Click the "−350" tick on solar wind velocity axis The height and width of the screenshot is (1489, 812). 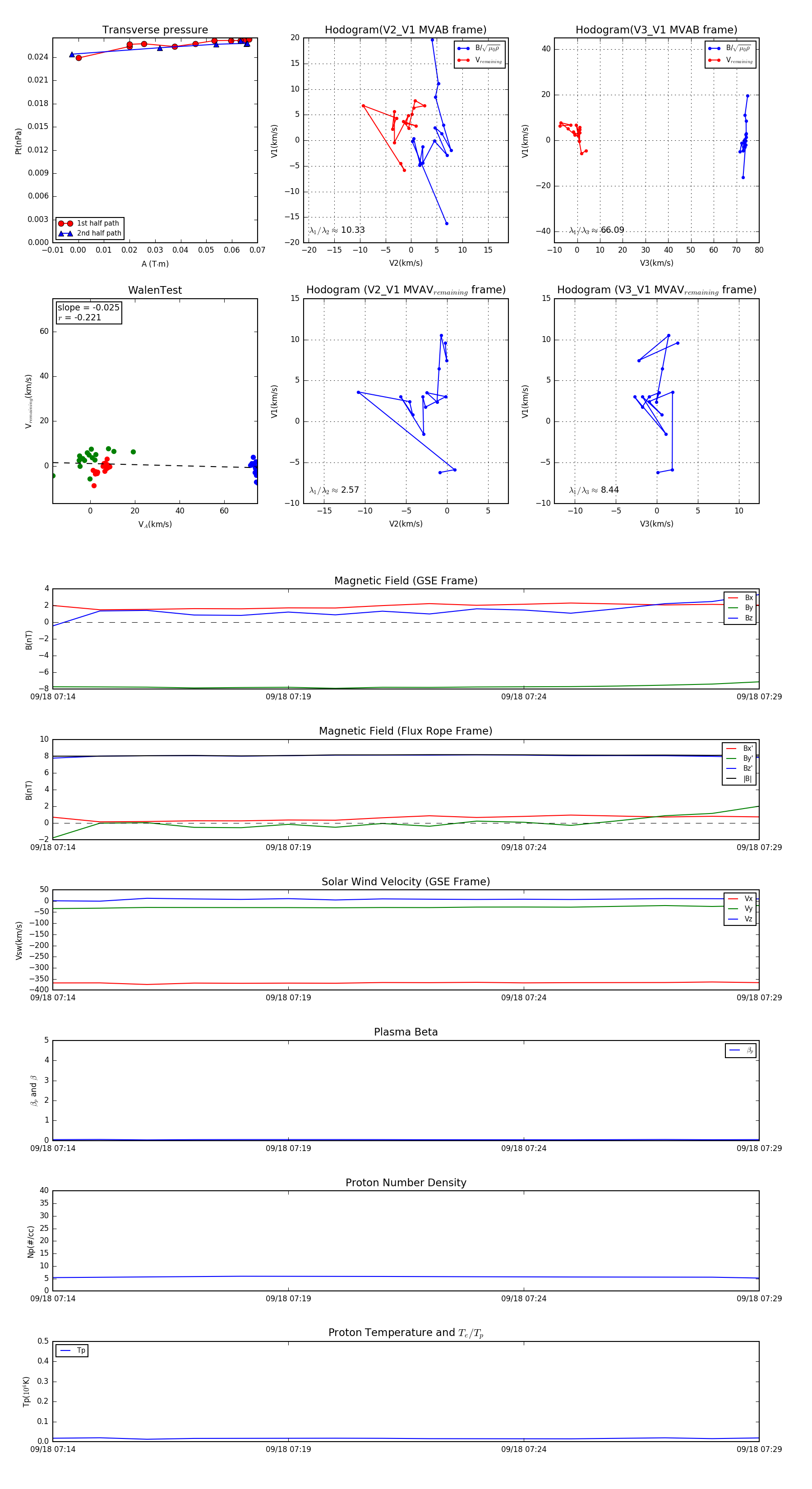click(x=39, y=979)
